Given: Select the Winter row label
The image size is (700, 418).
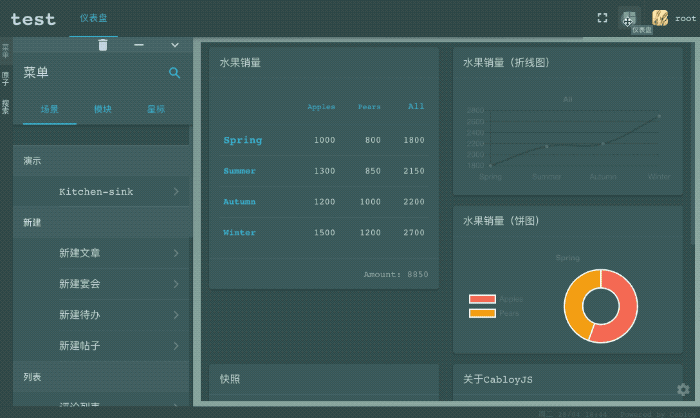Looking at the screenshot, I should point(239,233).
